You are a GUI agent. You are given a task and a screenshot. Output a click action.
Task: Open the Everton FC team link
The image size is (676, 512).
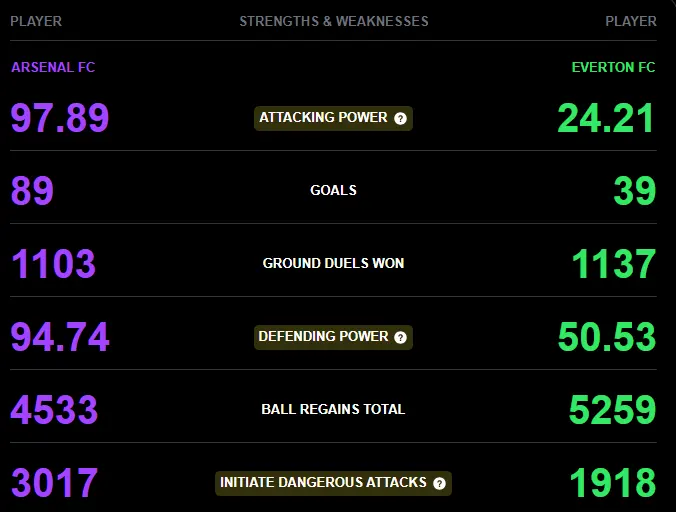pos(613,67)
